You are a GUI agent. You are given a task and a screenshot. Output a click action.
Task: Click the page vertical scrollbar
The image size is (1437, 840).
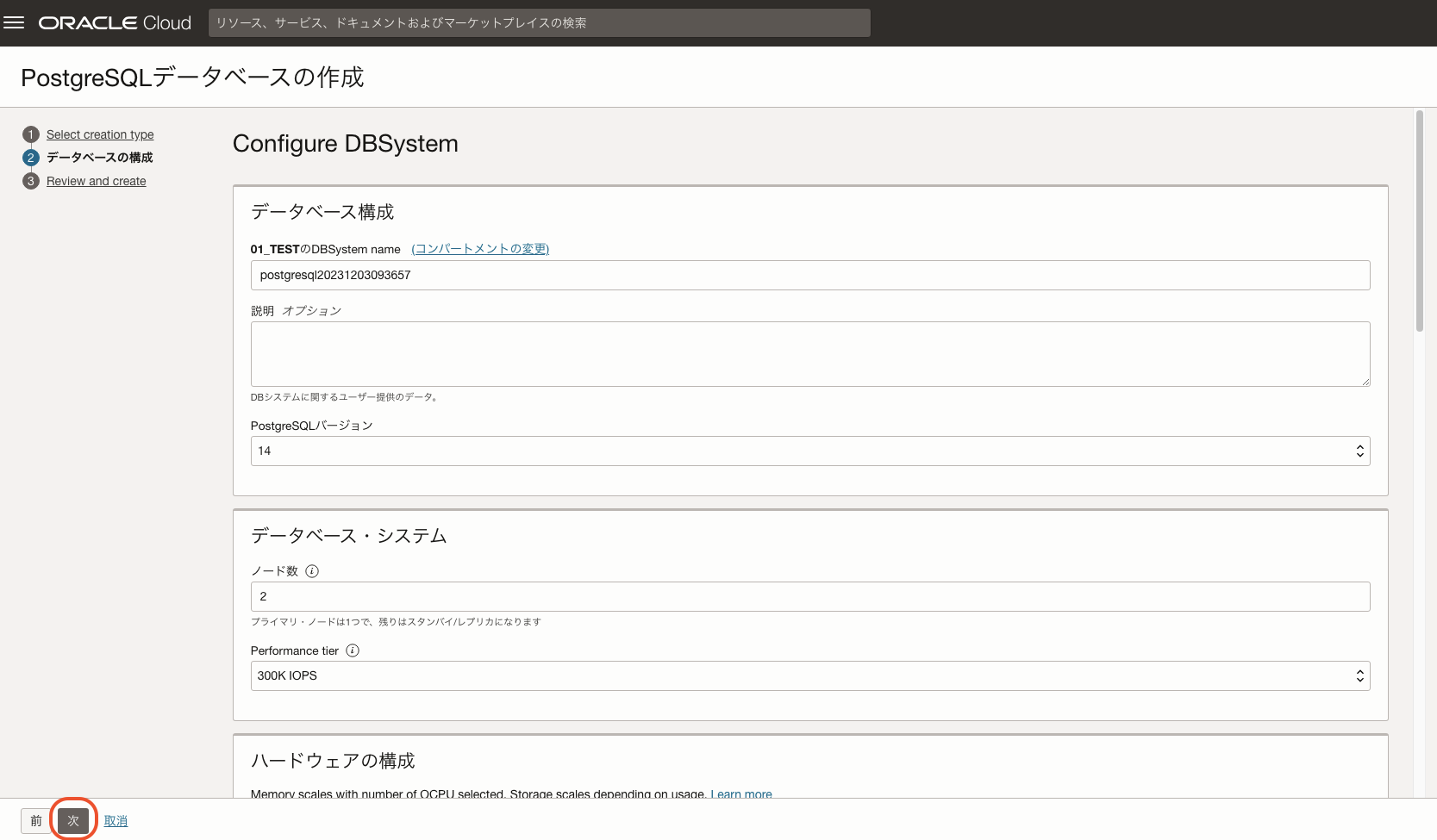[x=1419, y=221]
